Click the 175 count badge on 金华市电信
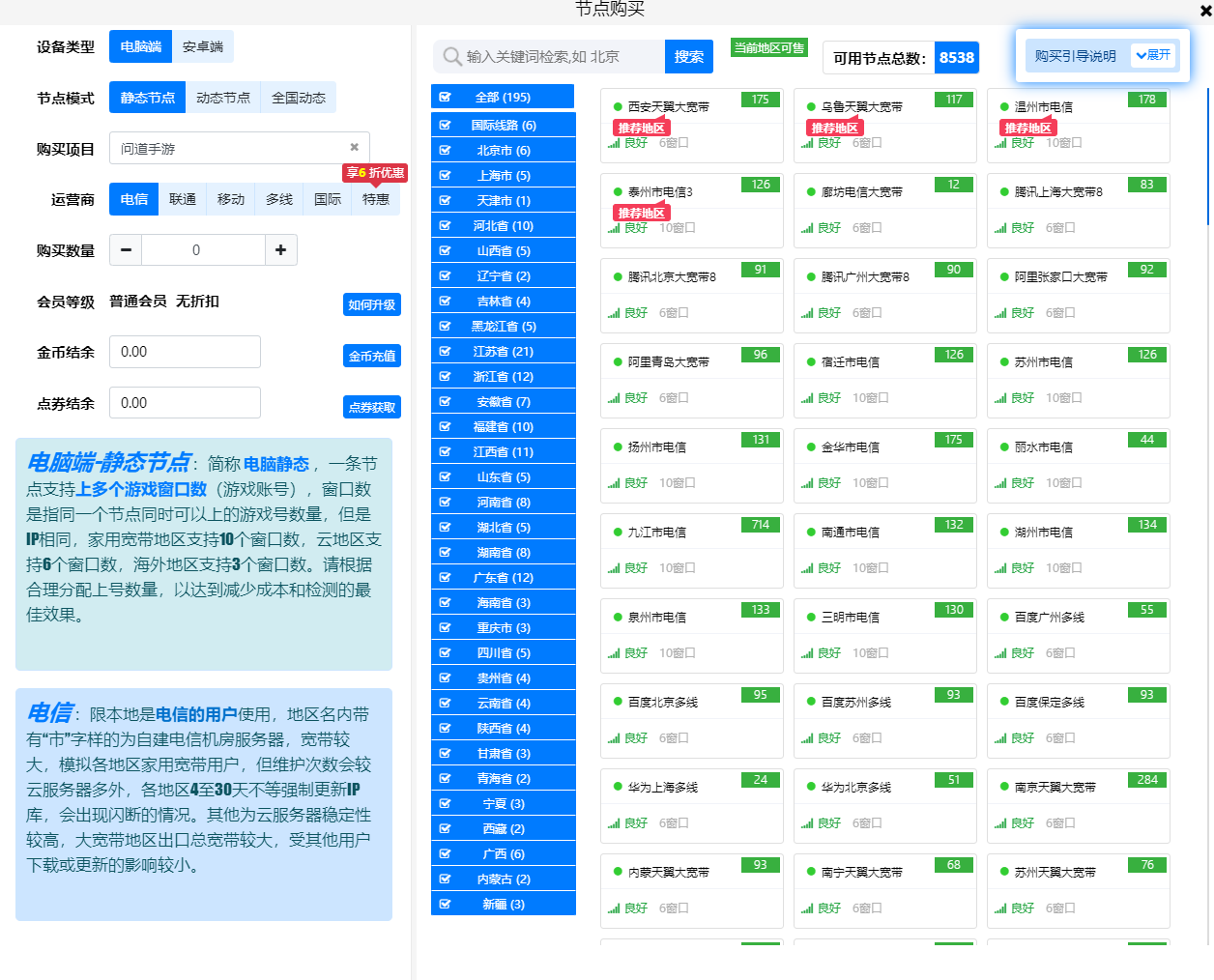1214x980 pixels. tap(954, 440)
